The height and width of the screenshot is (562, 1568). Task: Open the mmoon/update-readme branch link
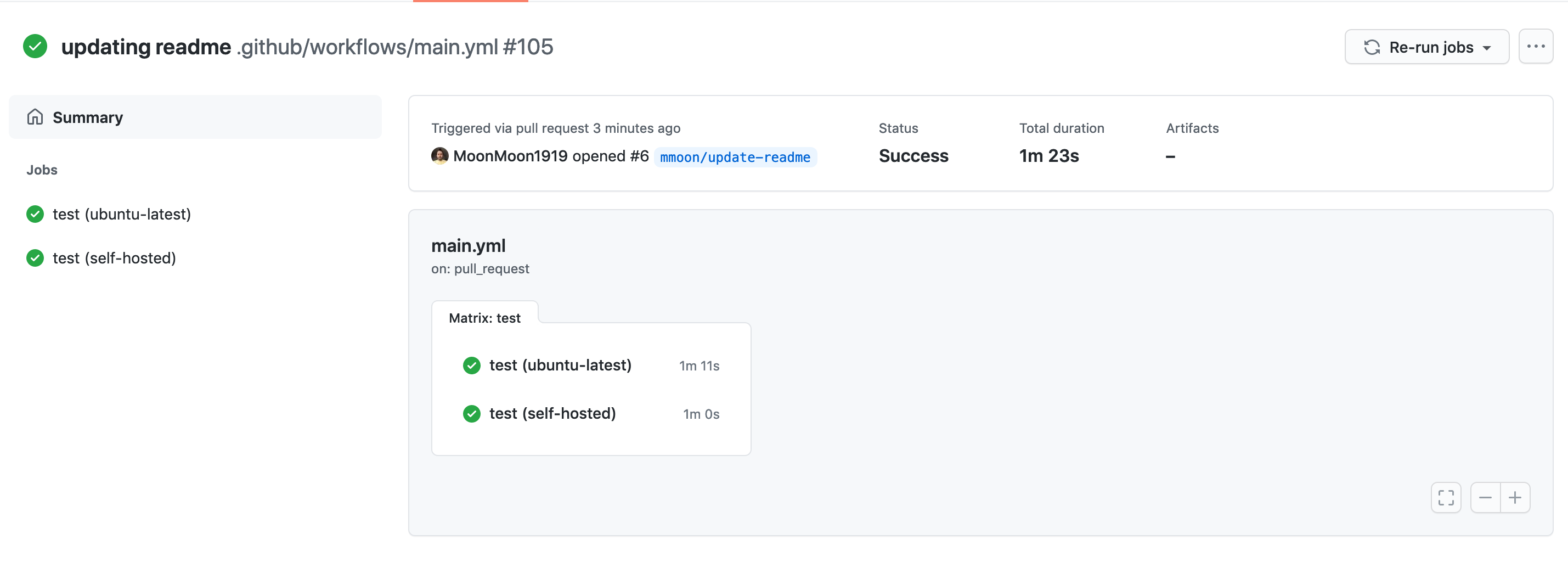click(x=735, y=157)
